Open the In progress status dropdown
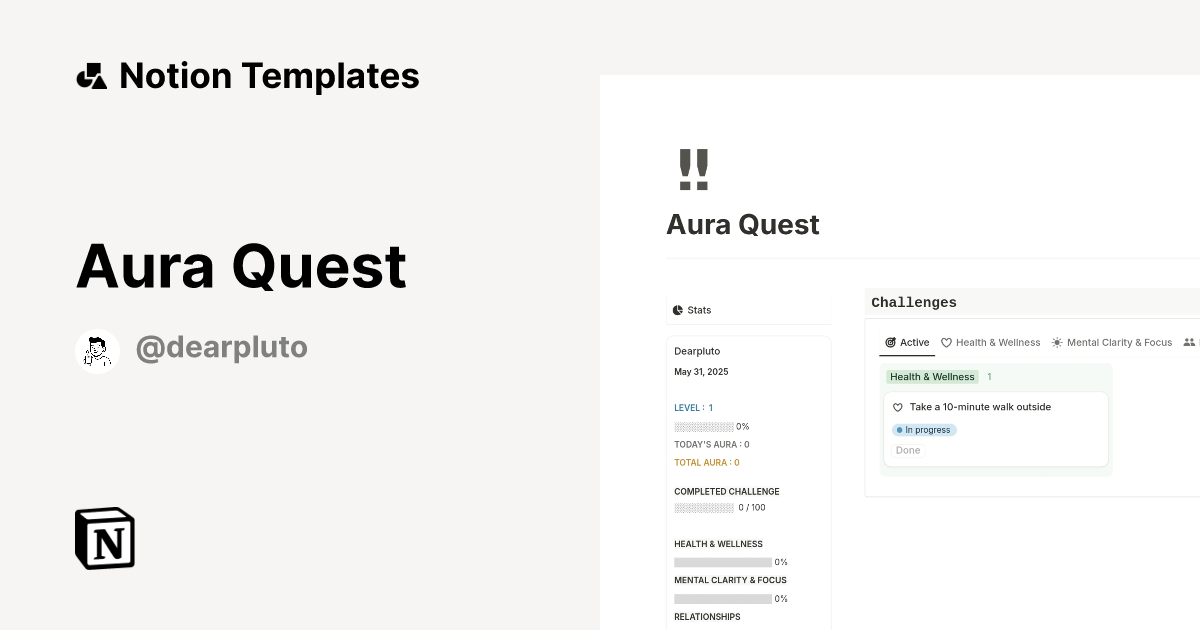Image resolution: width=1200 pixels, height=630 pixels. coord(924,429)
